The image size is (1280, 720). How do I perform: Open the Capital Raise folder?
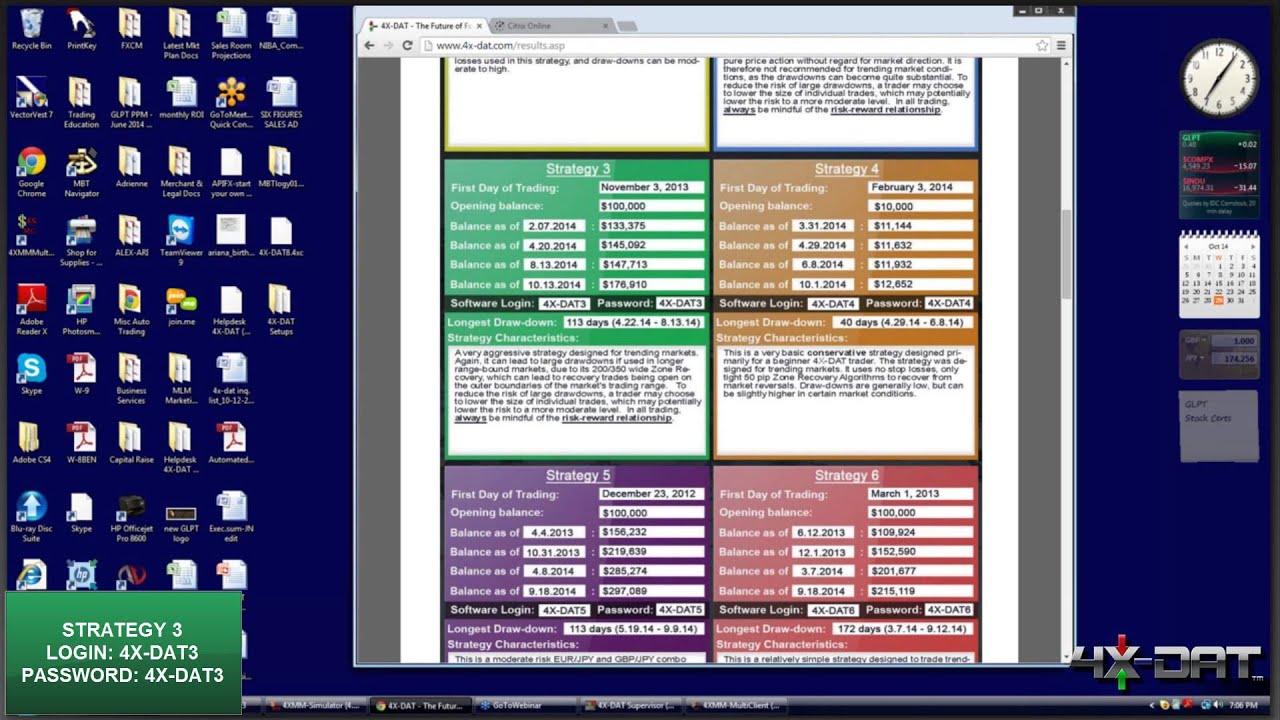[131, 443]
